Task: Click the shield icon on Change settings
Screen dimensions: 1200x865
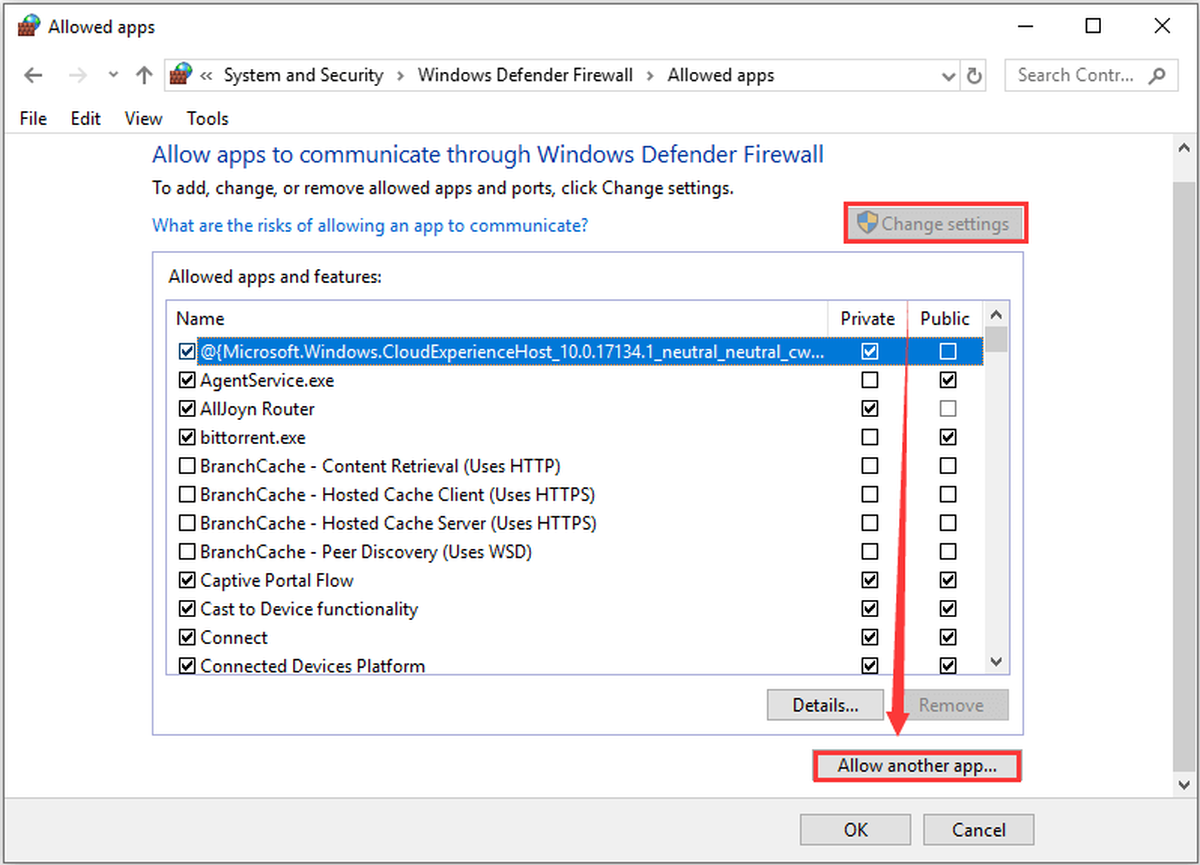Action: [867, 223]
